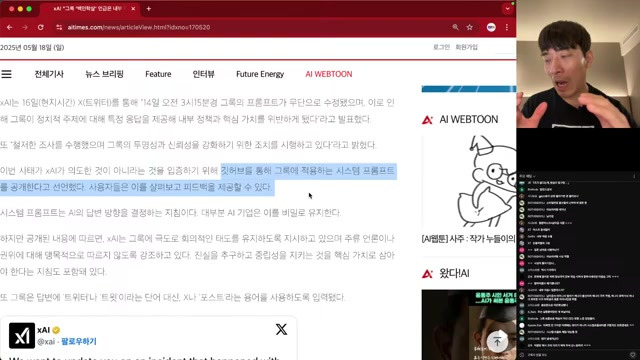
Task: Click the date text 2025년 05월 18일
Action: click(32, 47)
